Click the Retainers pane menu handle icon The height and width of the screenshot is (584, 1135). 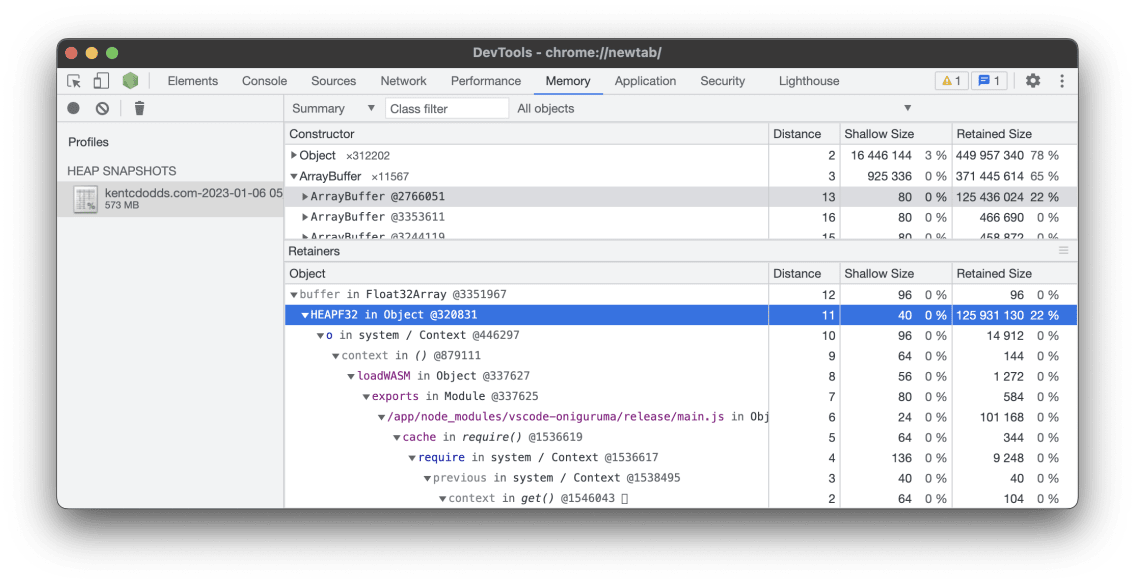coord(1063,250)
